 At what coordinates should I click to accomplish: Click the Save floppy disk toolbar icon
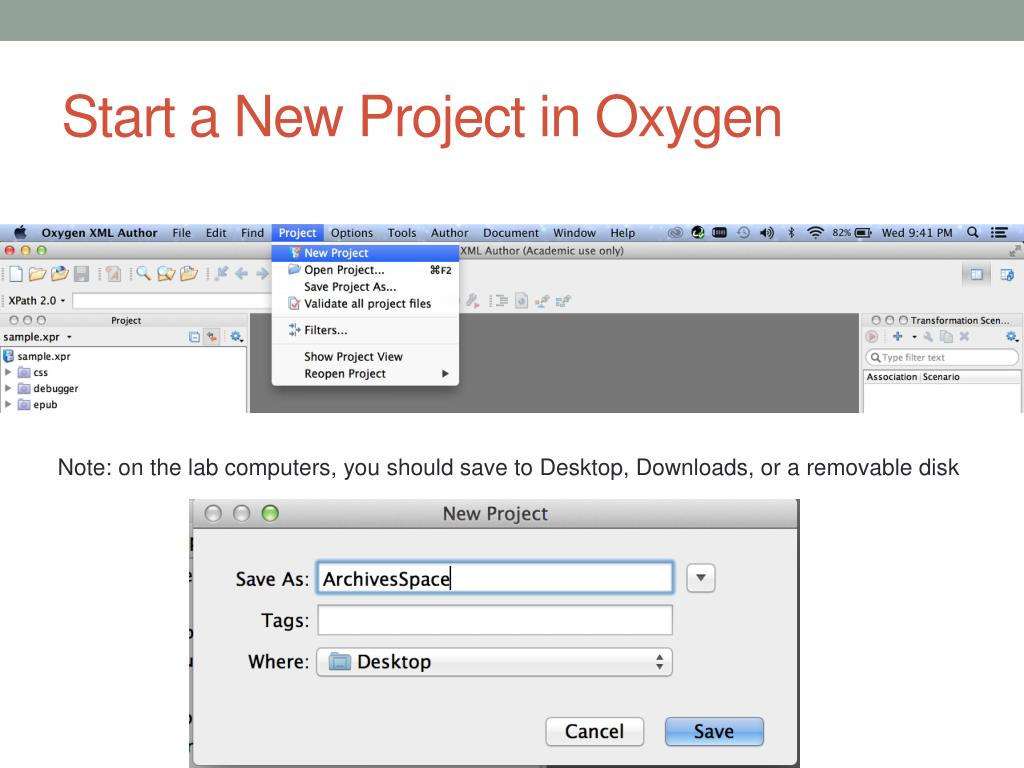81,274
